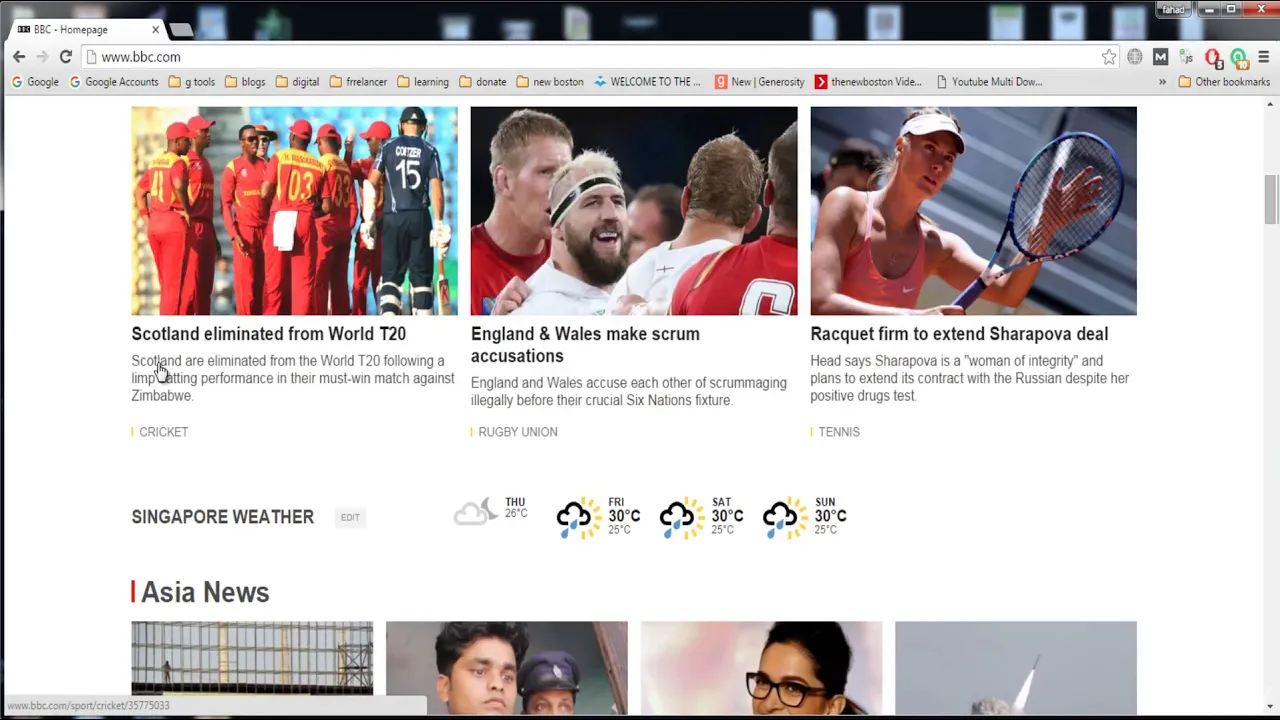Screen dimensions: 1280x720
Task: Open a new tab with the new-tab button
Action: tap(180, 30)
